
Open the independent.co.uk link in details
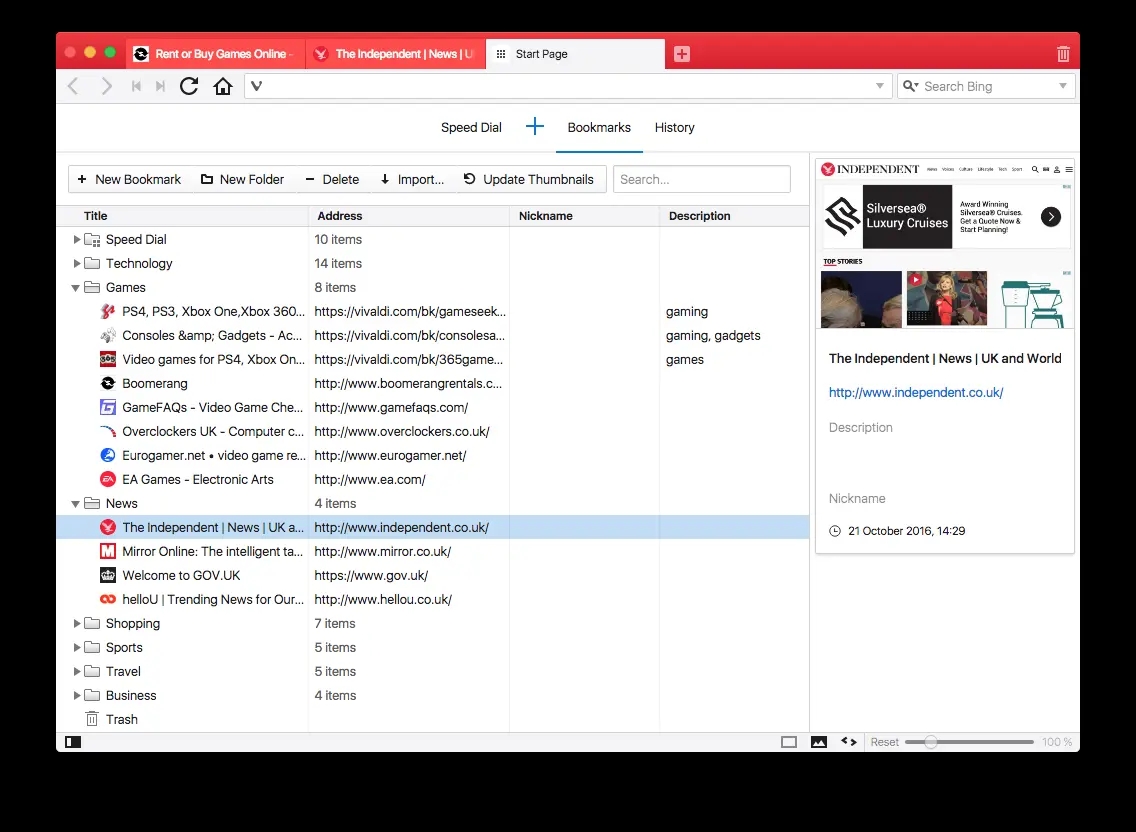pyautogui.click(x=916, y=392)
